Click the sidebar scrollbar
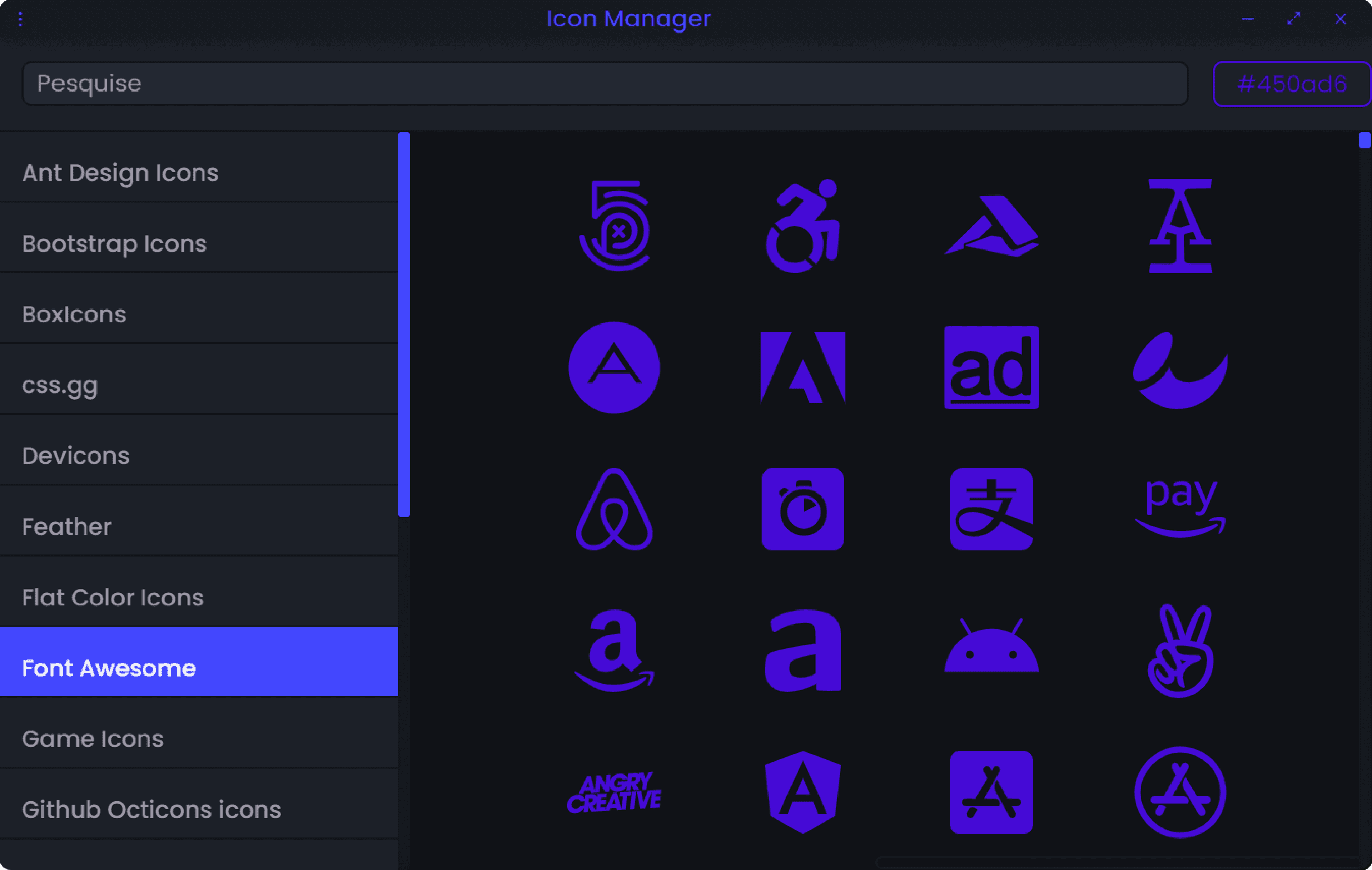Image resolution: width=1372 pixels, height=870 pixels. coord(403,325)
